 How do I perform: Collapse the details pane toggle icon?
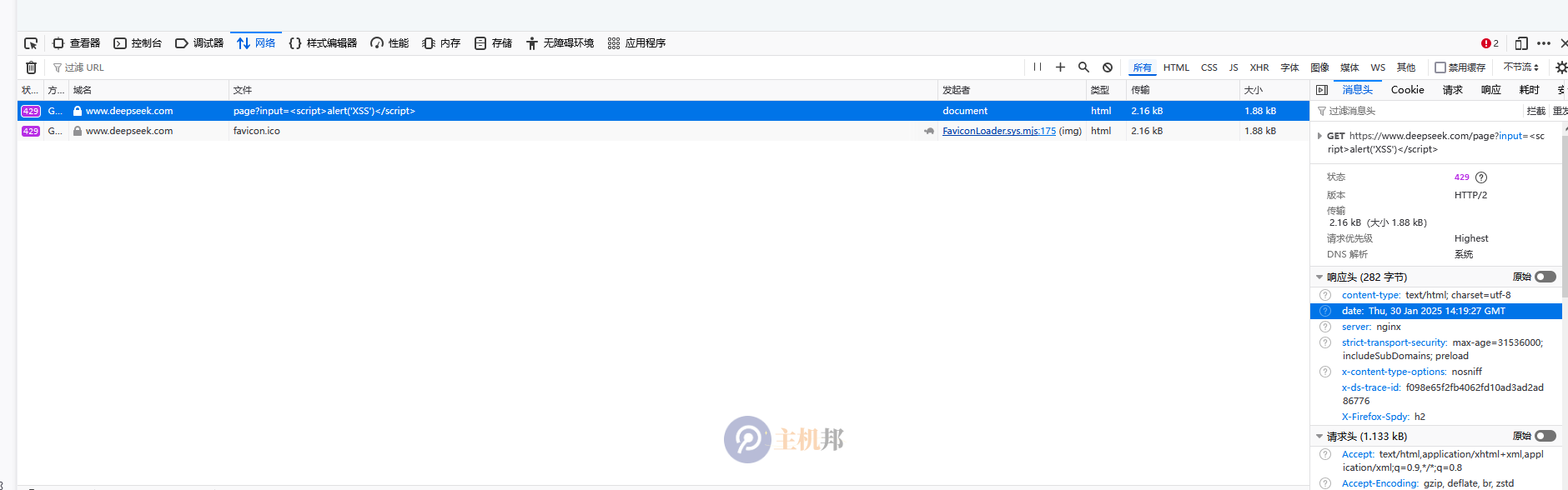tap(1321, 90)
